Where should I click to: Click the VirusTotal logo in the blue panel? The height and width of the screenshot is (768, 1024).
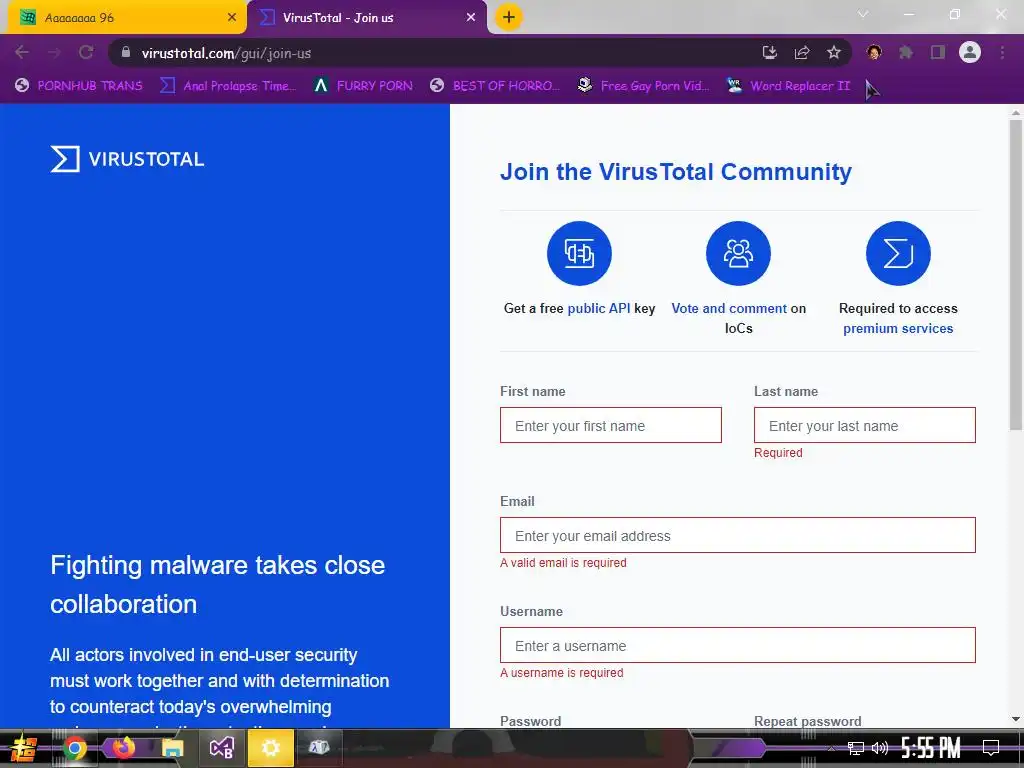click(x=127, y=159)
